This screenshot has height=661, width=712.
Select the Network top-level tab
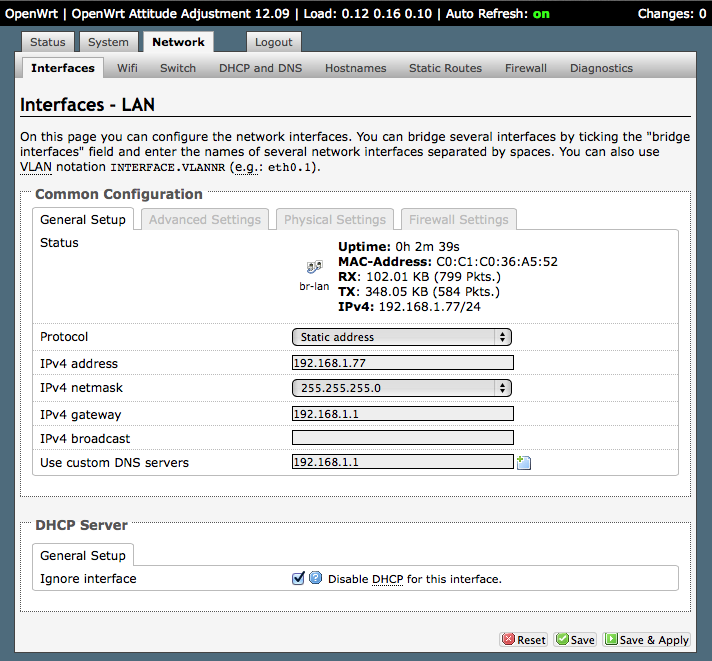pos(178,42)
